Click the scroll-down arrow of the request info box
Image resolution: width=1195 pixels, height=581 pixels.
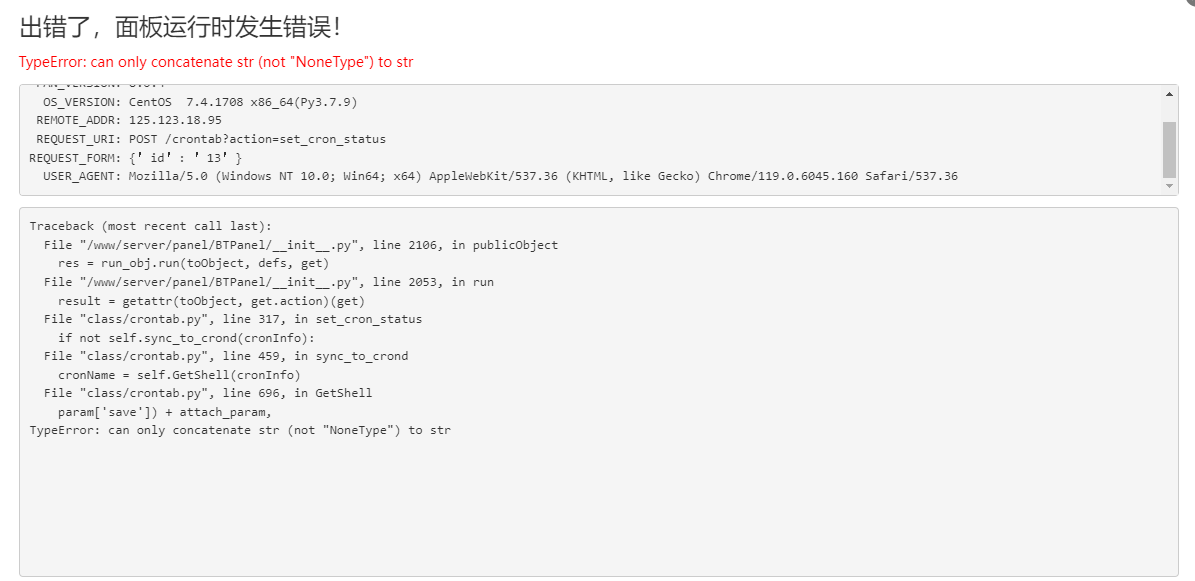(1169, 186)
